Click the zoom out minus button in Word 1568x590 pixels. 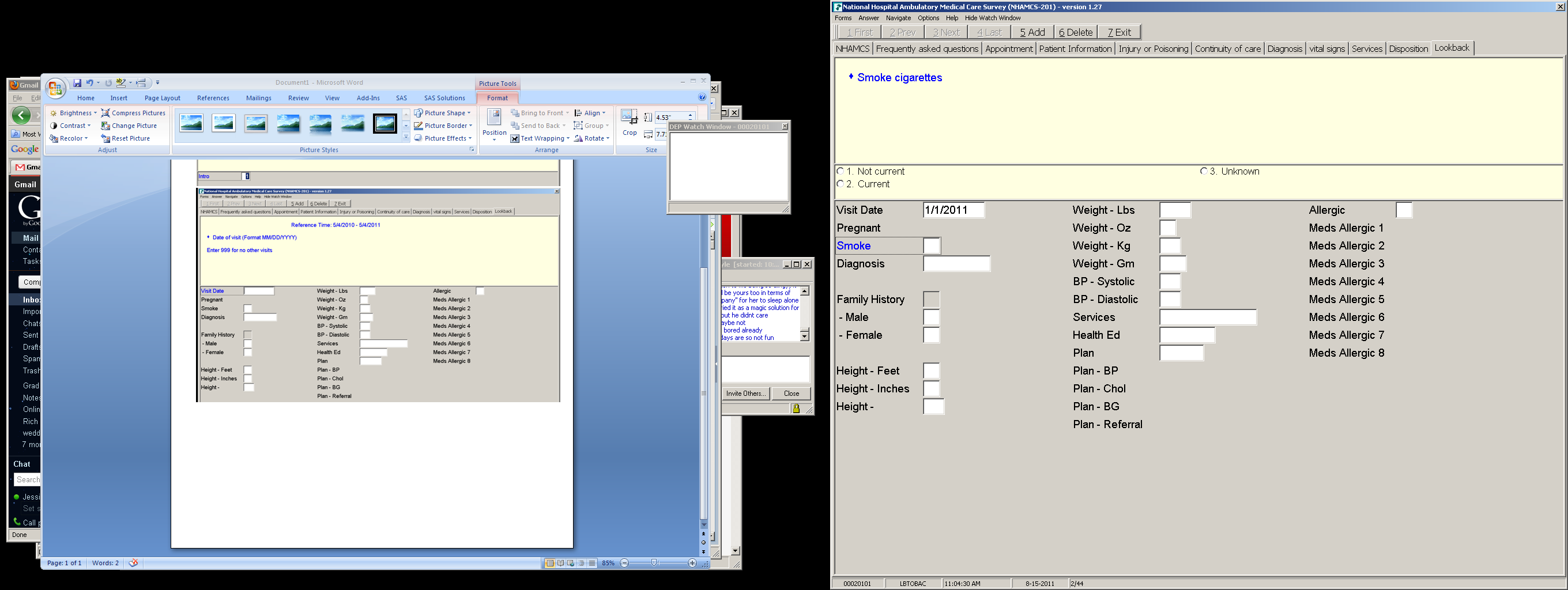click(x=624, y=563)
